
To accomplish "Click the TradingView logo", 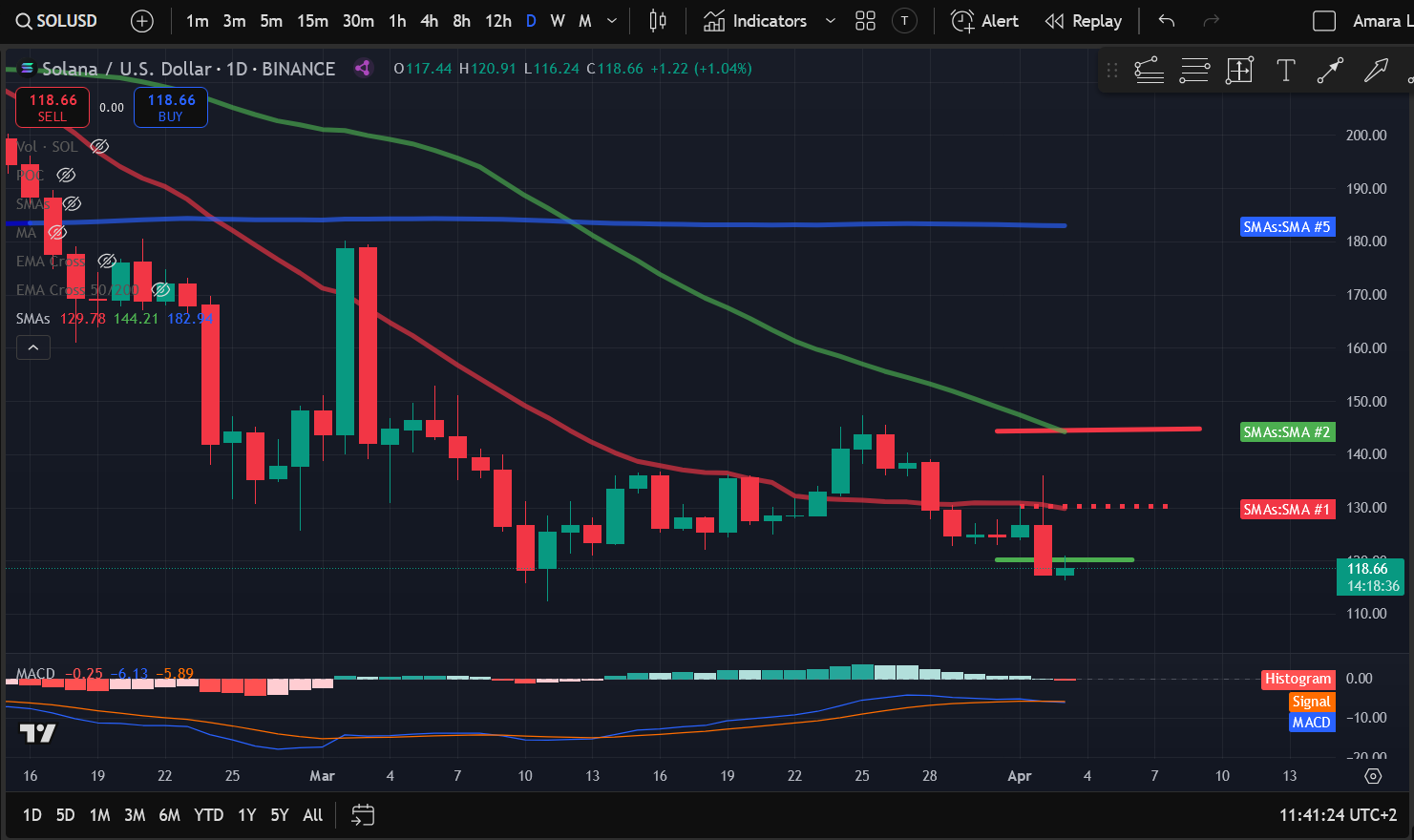I will [x=38, y=733].
